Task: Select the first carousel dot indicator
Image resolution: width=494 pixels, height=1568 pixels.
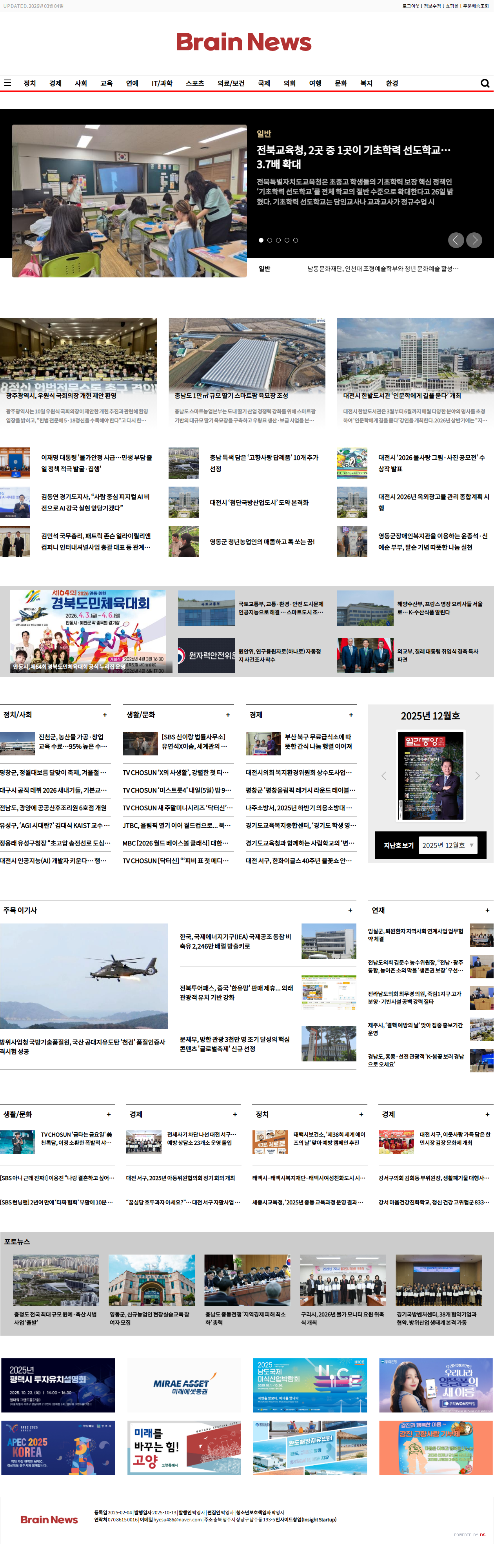Action: click(262, 240)
